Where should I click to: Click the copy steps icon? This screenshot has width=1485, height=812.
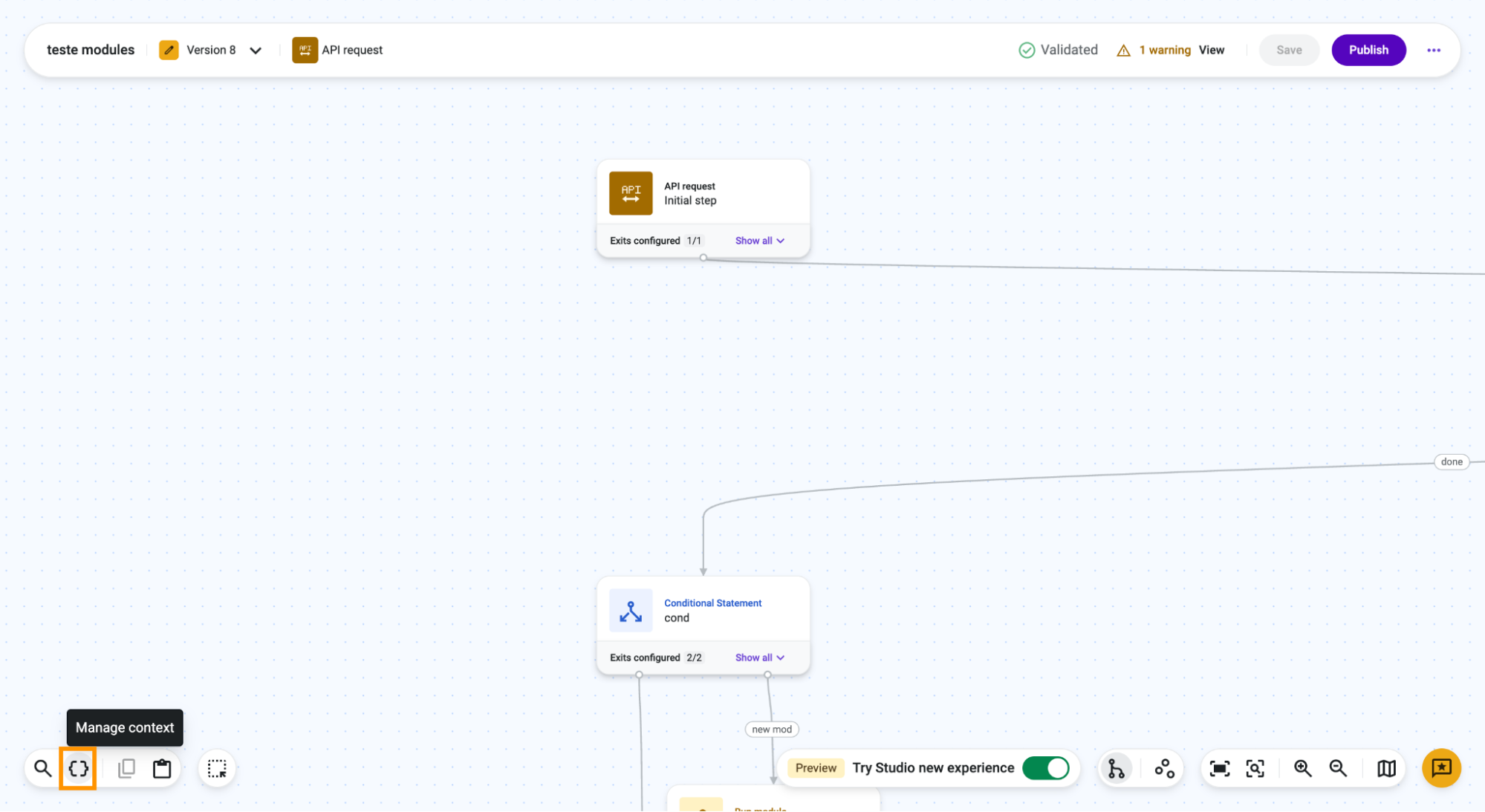tap(126, 768)
